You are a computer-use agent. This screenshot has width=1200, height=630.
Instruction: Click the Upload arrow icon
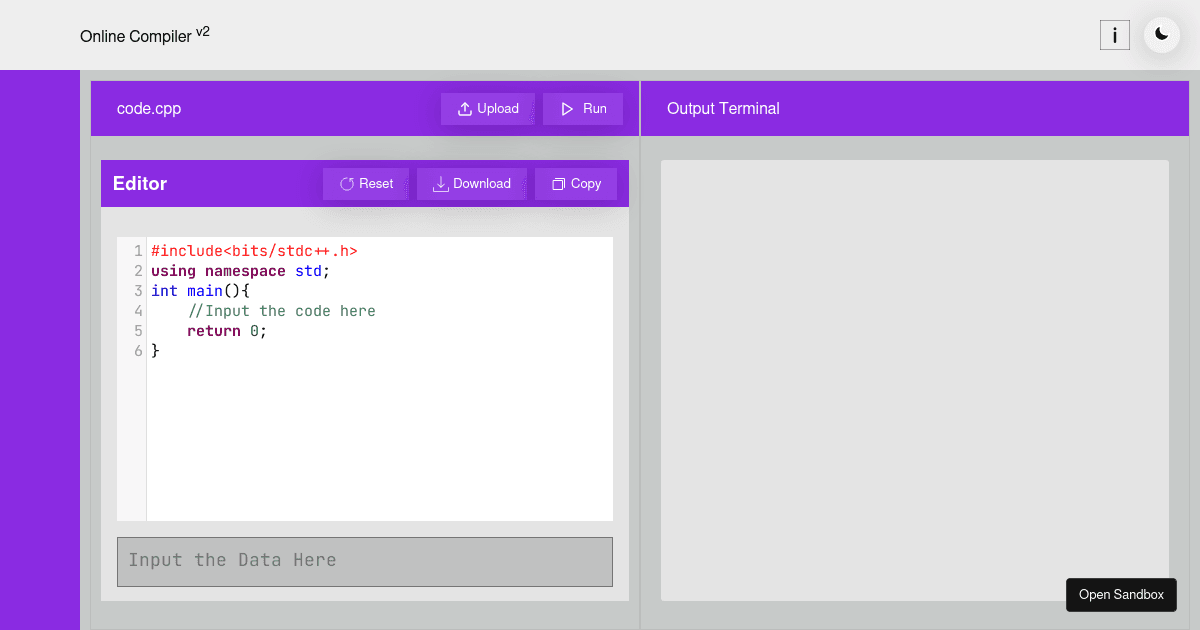point(463,108)
